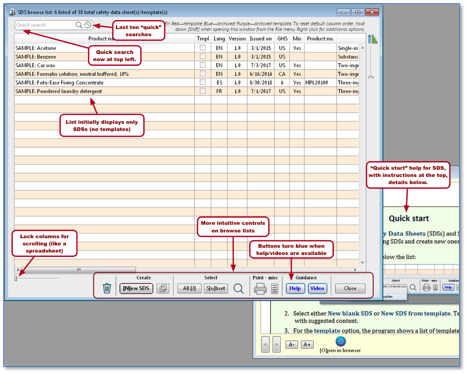
Task: Click the Open in browser globe icon
Action: 340,341
